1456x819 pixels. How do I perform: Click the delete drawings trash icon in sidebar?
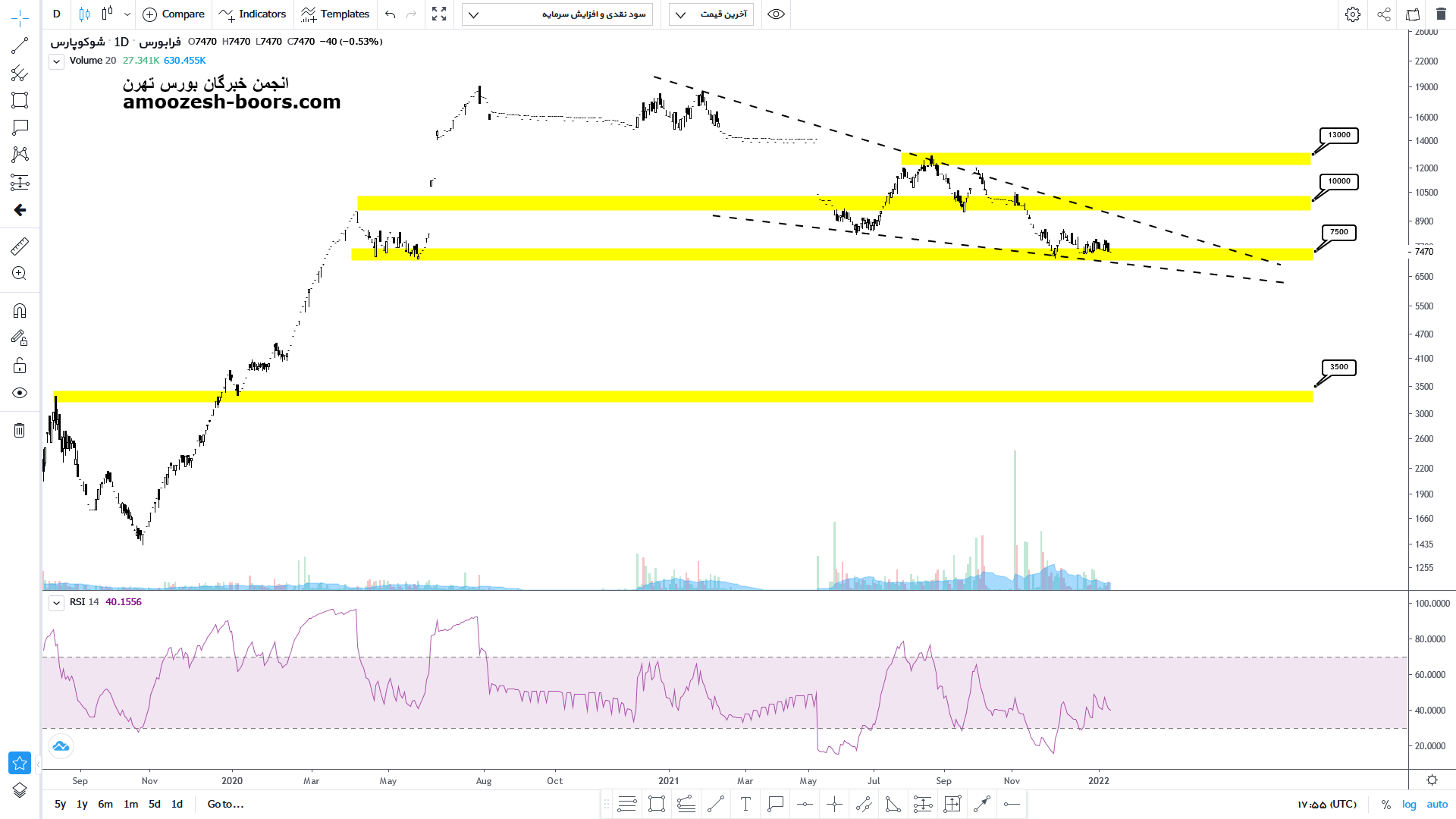pos(20,431)
